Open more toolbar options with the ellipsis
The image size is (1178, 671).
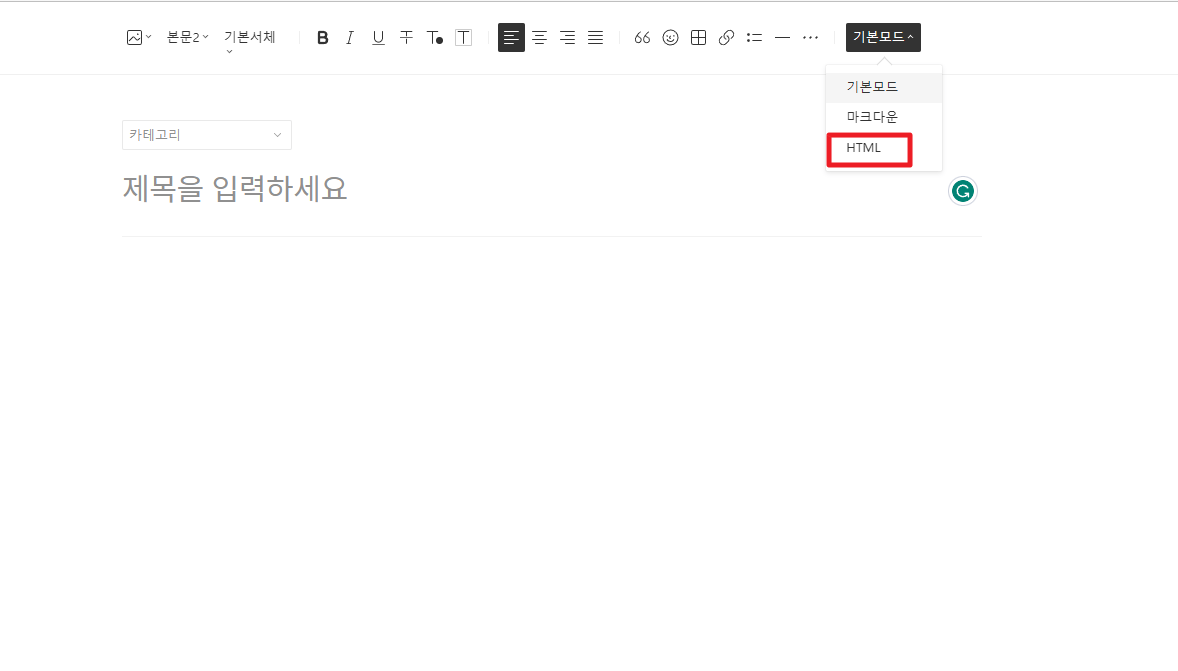pos(810,37)
